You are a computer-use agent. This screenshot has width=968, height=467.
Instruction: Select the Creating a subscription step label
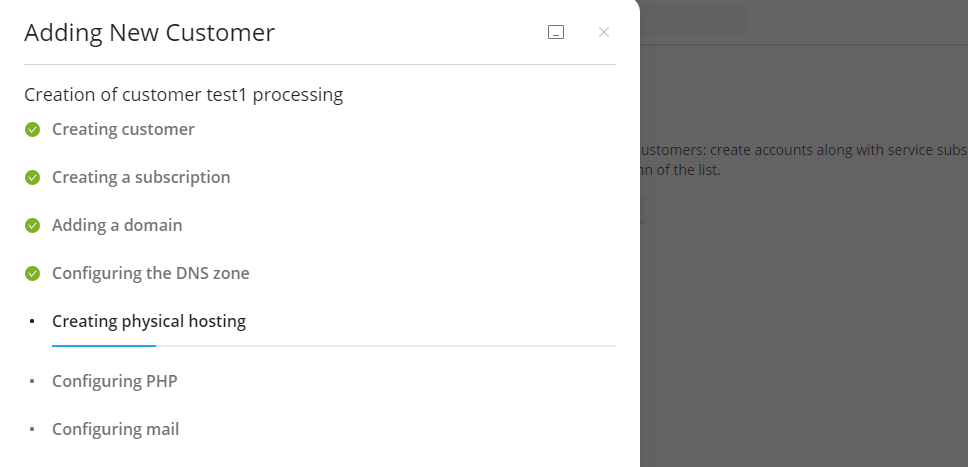pos(141,177)
